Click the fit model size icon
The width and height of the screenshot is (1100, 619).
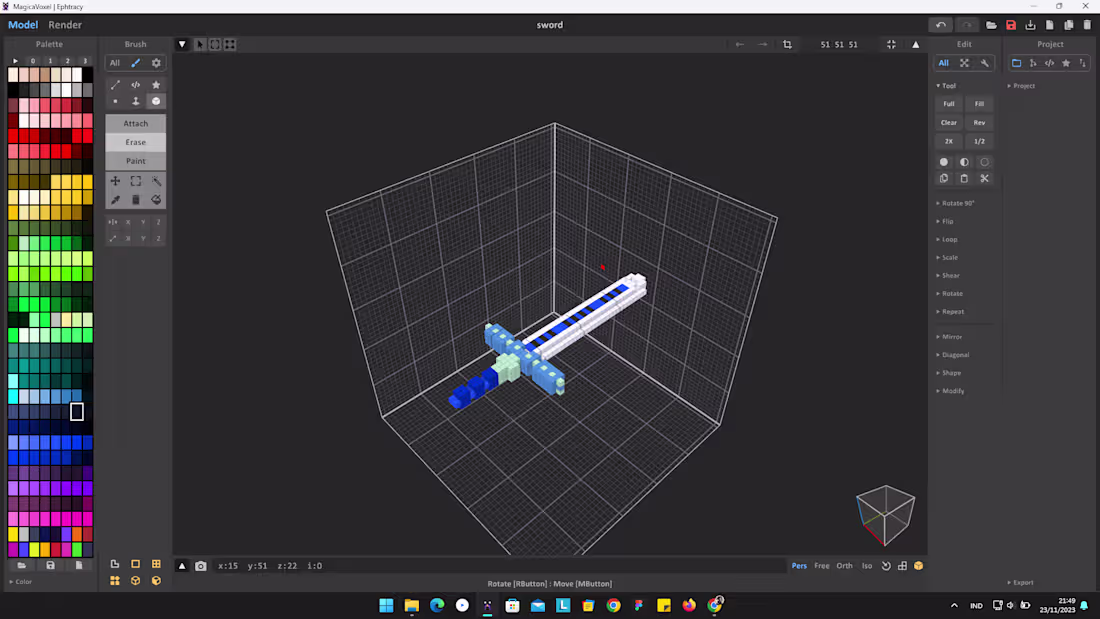891,44
